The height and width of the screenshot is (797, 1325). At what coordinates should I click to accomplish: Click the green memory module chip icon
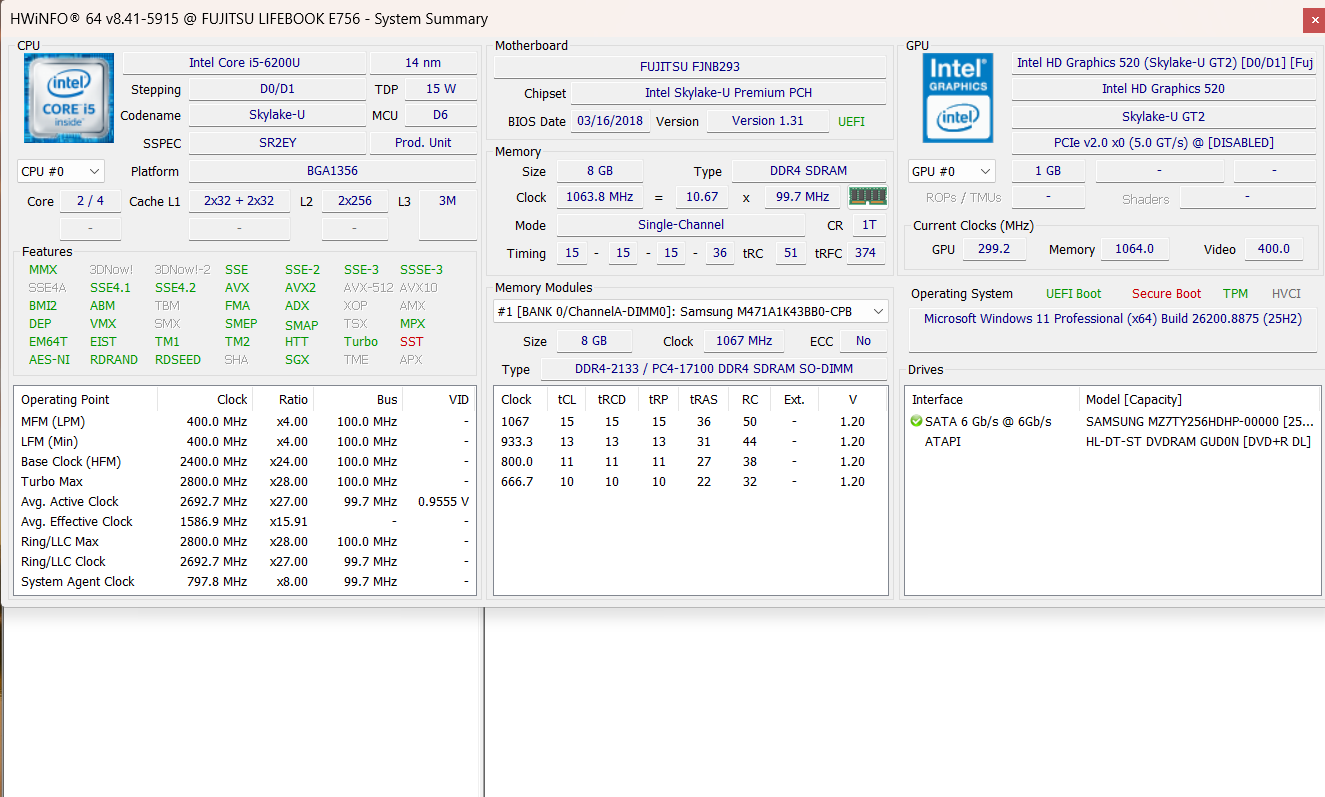(868, 196)
